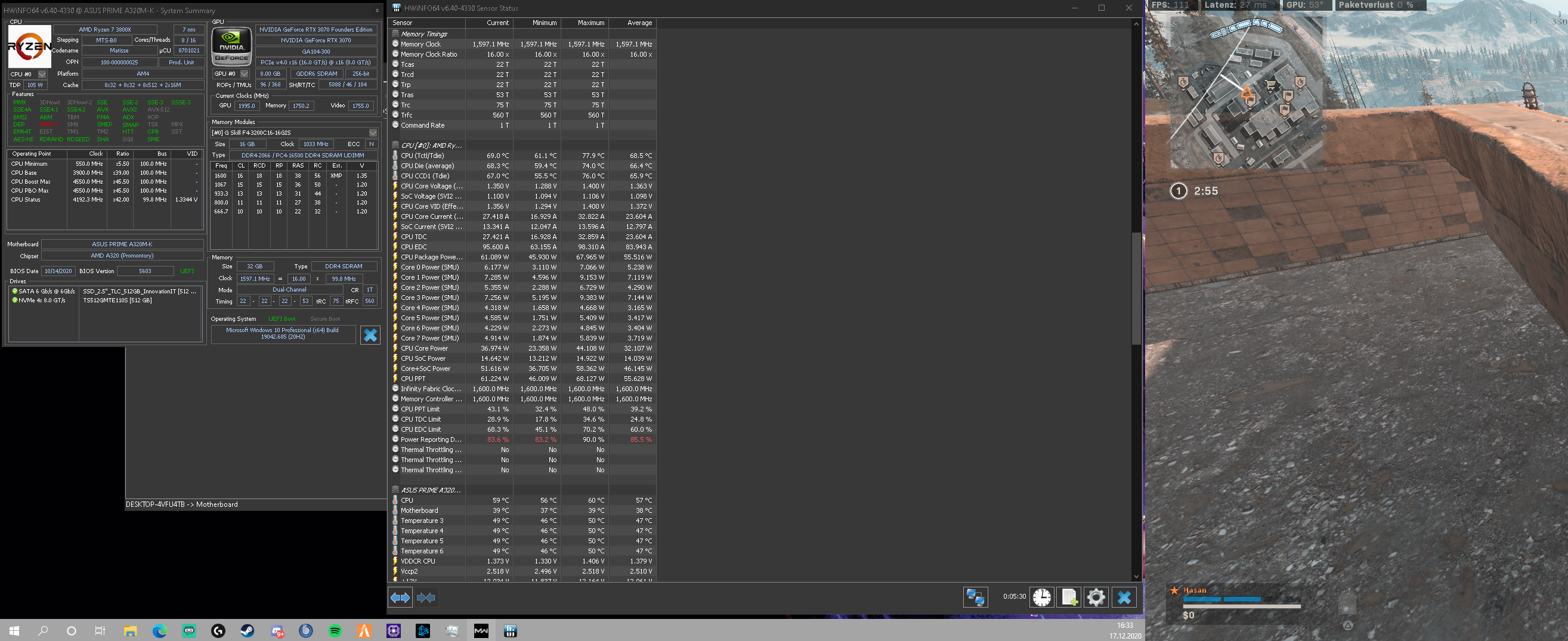Viewport: 1568px width, 641px height.
Task: Select the CPU (Tctl/Tdie) sensor row
Action: coord(523,156)
